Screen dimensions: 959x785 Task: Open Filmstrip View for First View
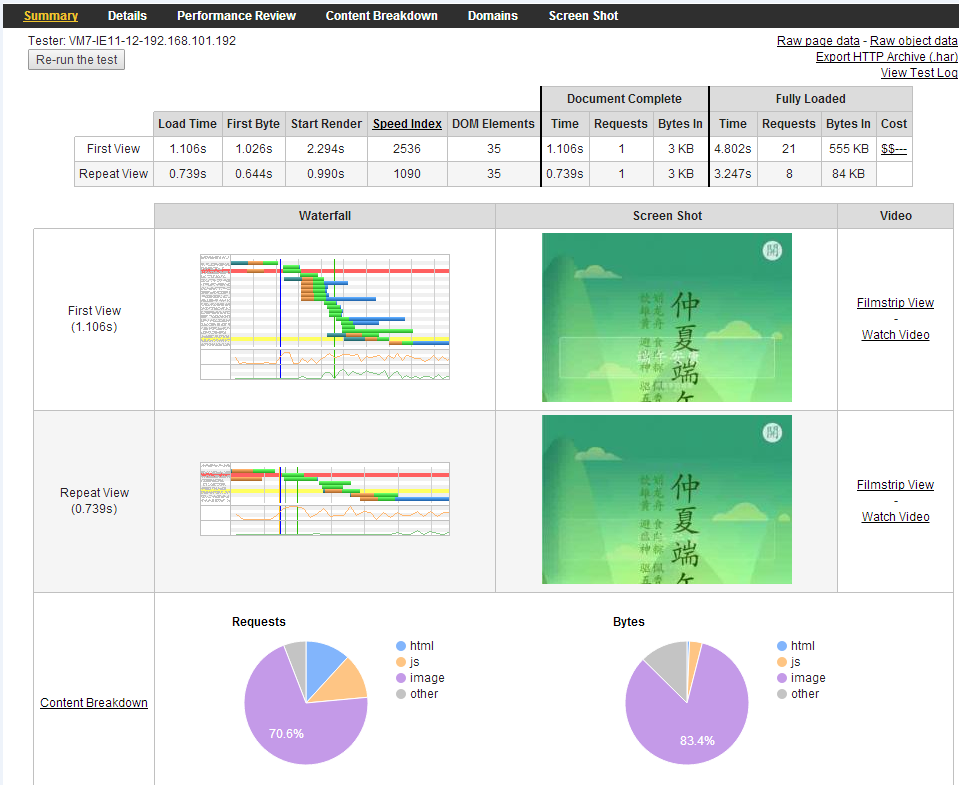pyautogui.click(x=895, y=303)
